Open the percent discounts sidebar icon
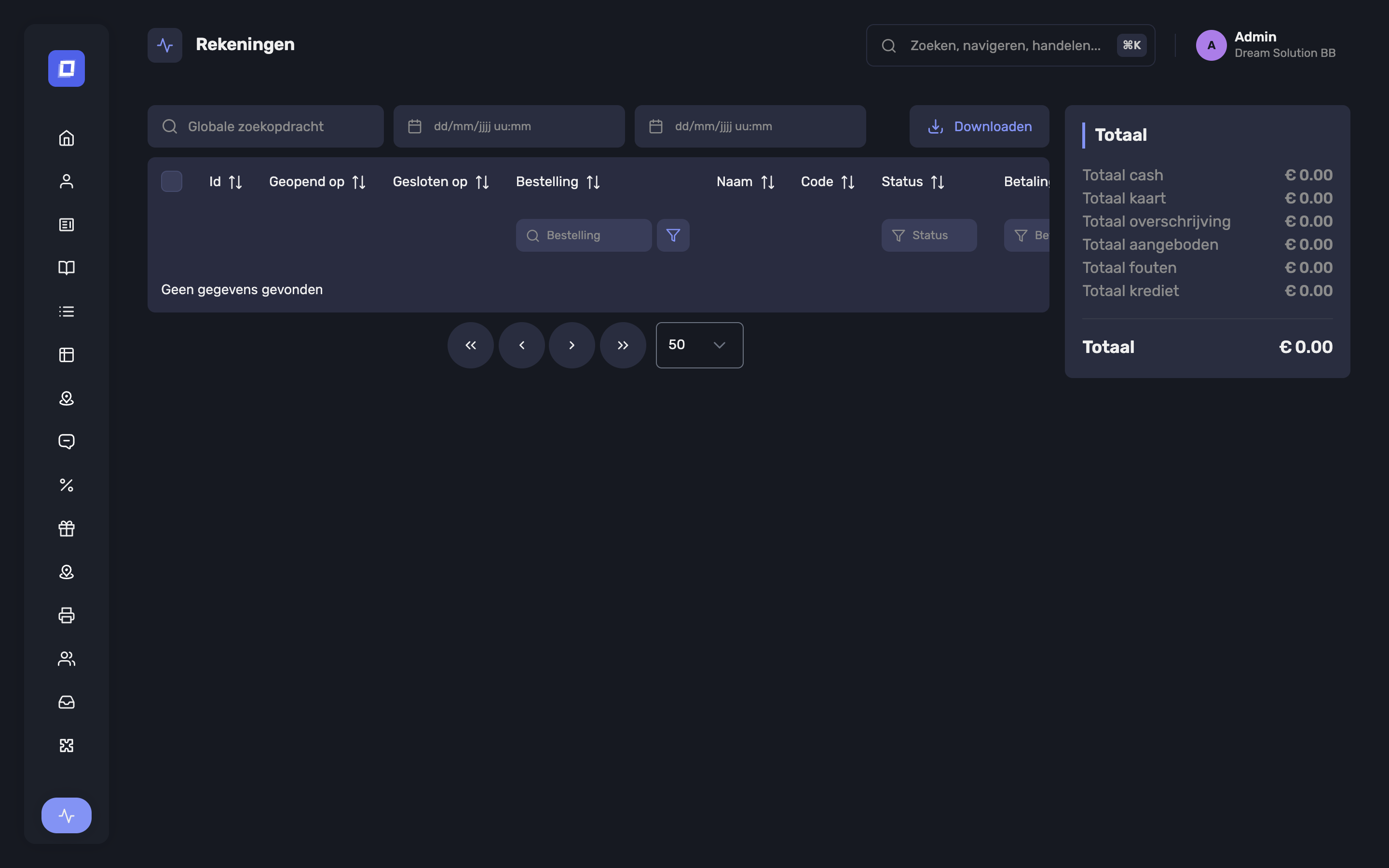 (x=67, y=485)
